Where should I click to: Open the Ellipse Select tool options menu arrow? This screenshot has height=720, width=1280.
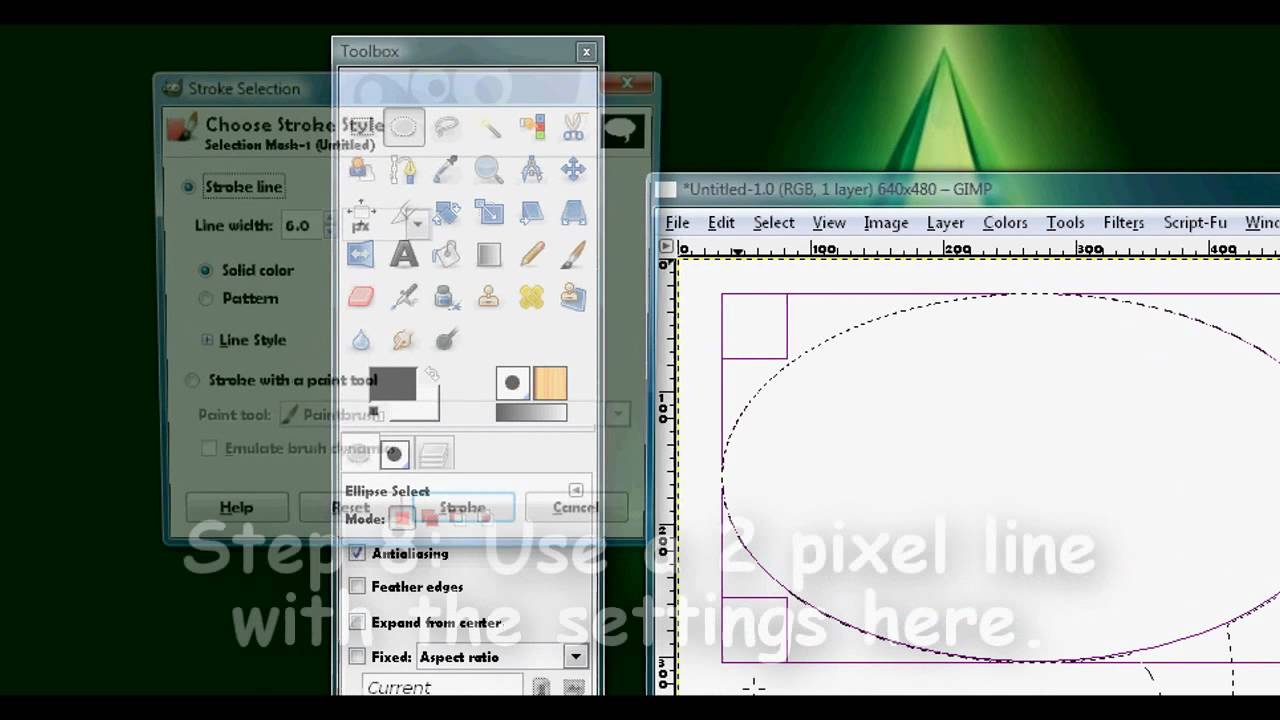point(576,490)
